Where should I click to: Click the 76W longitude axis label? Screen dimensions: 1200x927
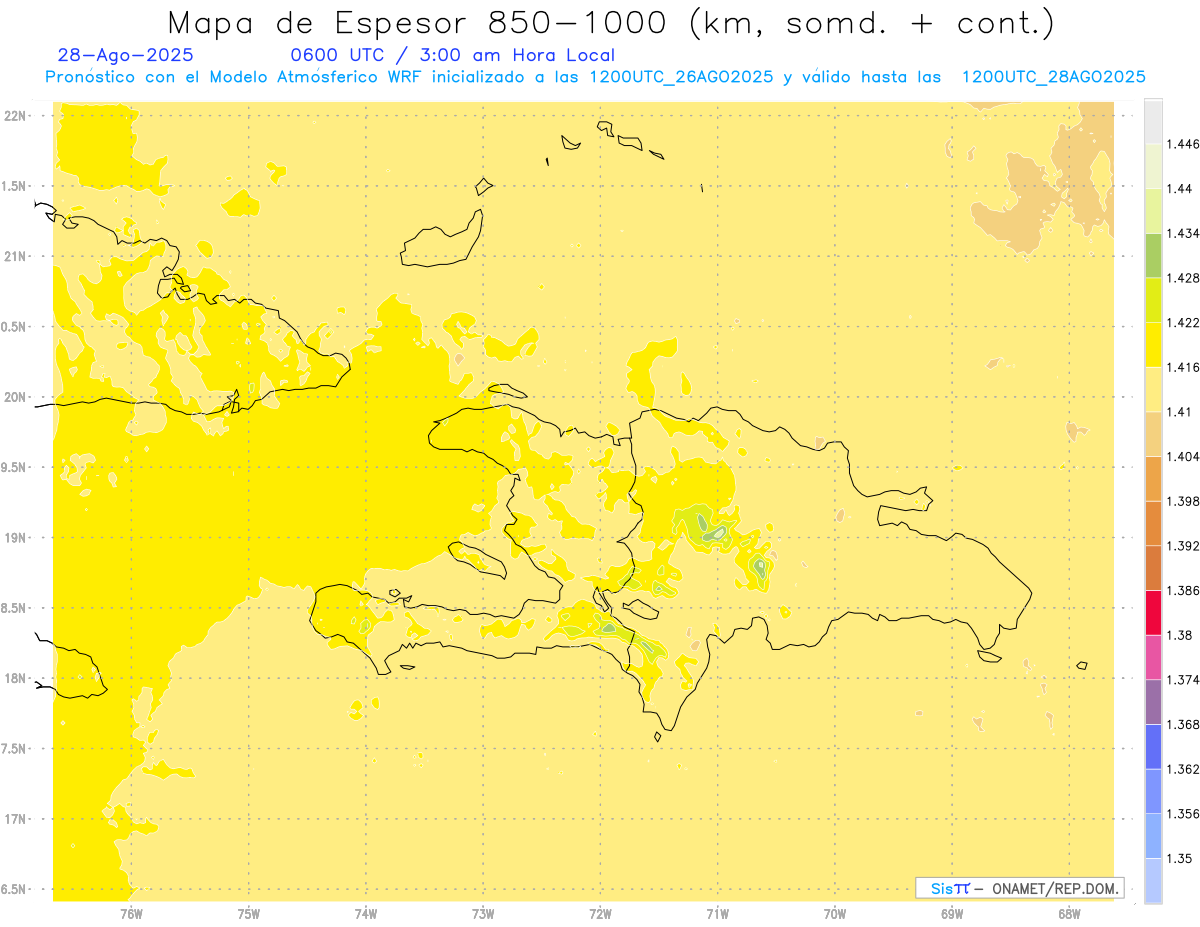click(131, 913)
